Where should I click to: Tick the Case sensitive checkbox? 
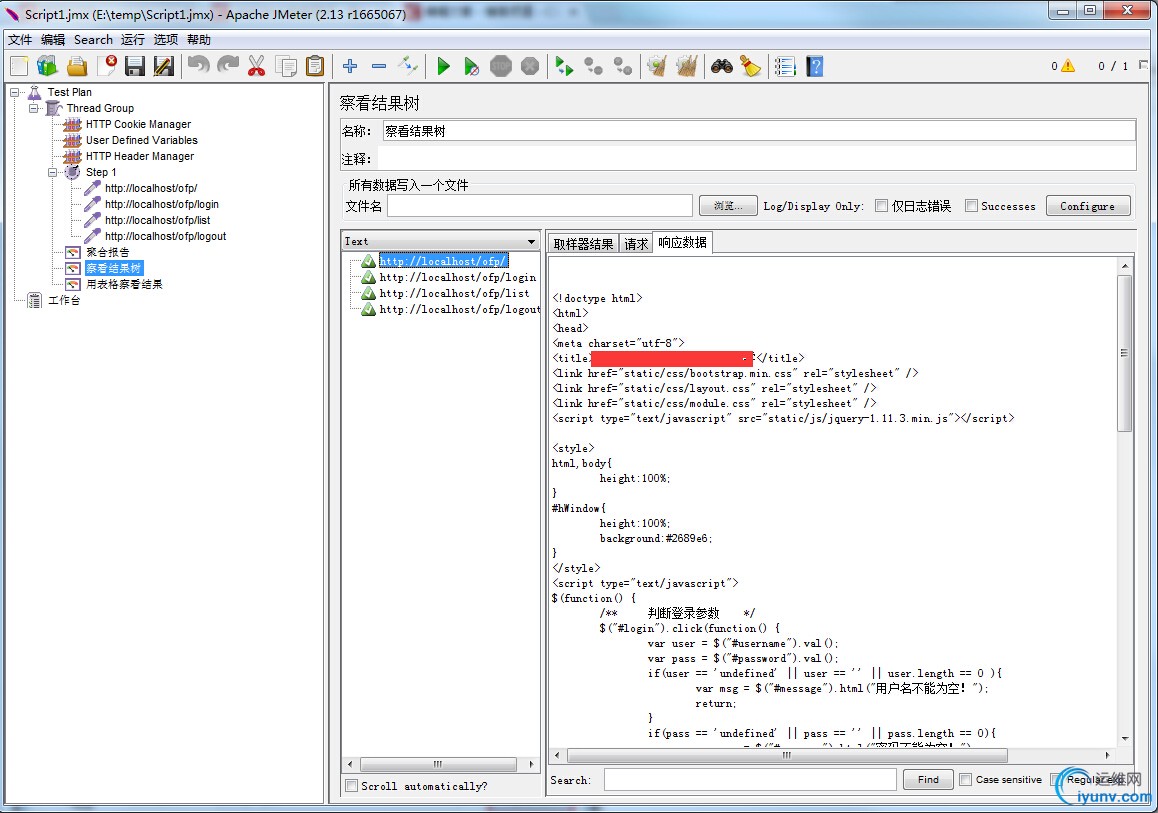[x=965, y=779]
